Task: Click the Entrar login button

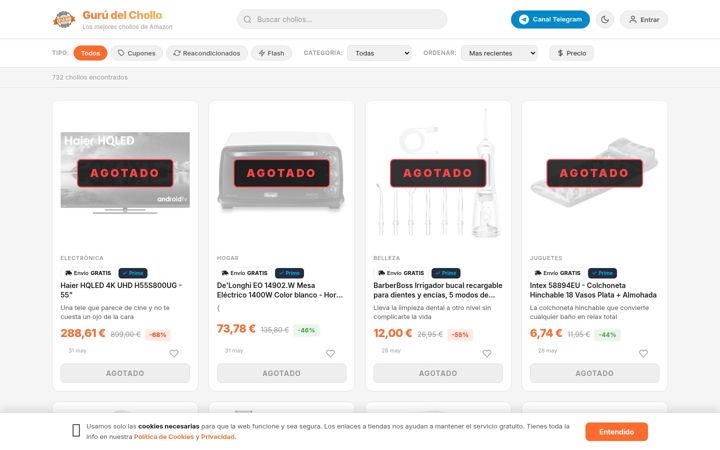Action: pos(644,19)
